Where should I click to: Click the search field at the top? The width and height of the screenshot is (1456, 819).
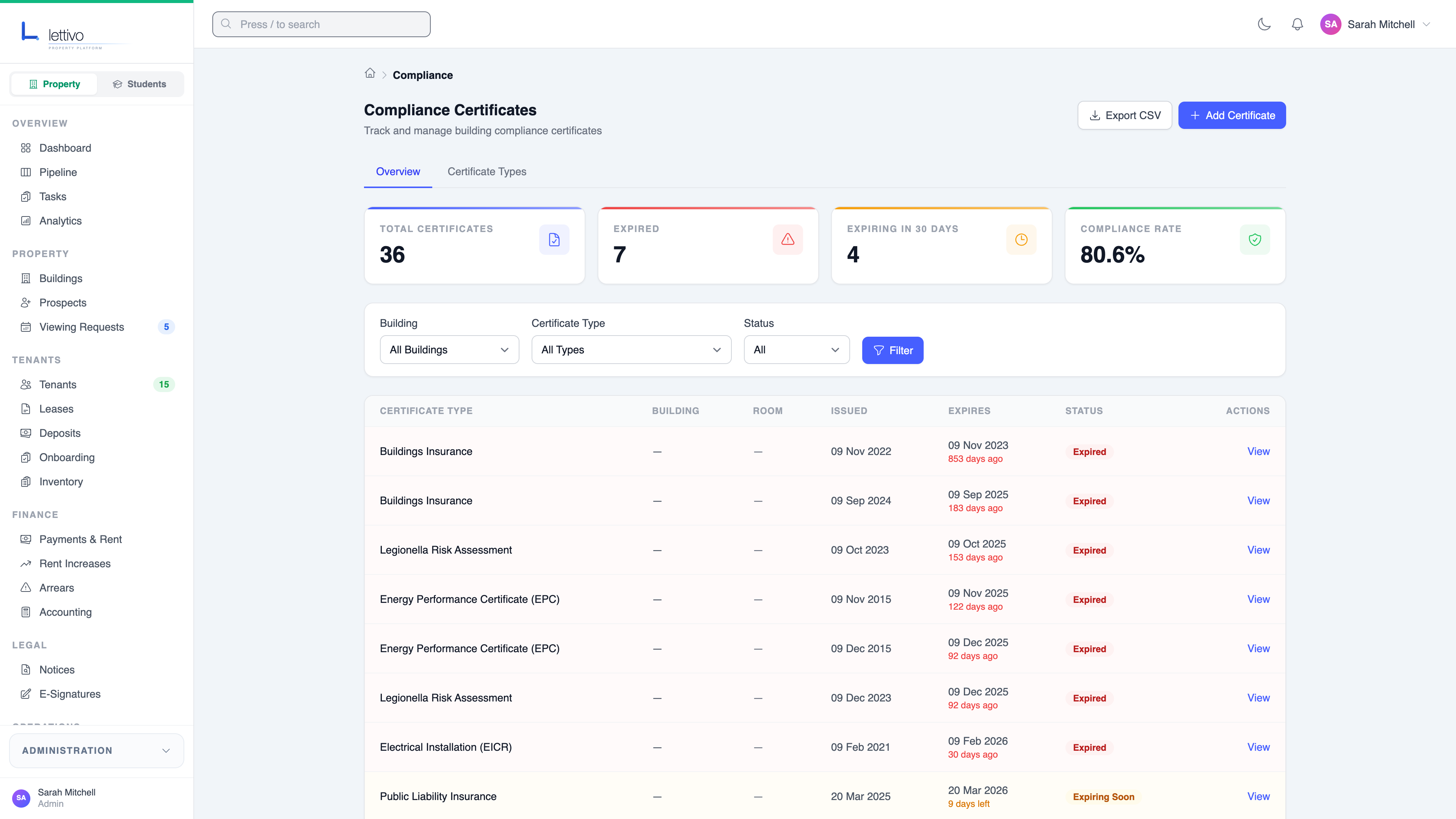[x=320, y=24]
